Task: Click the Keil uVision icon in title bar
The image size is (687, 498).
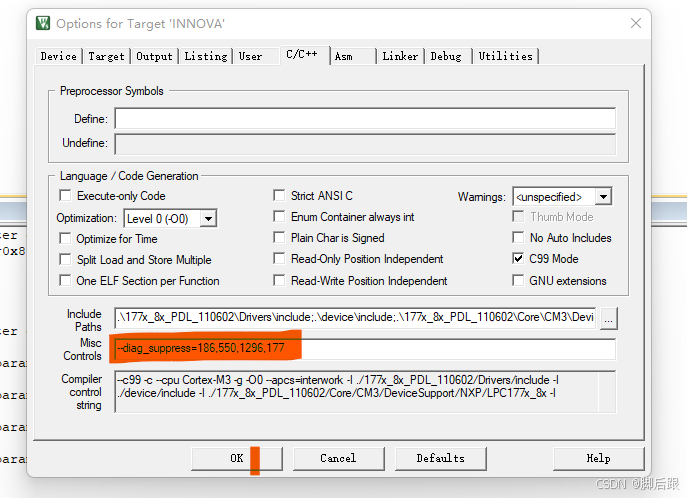Action: [x=43, y=23]
